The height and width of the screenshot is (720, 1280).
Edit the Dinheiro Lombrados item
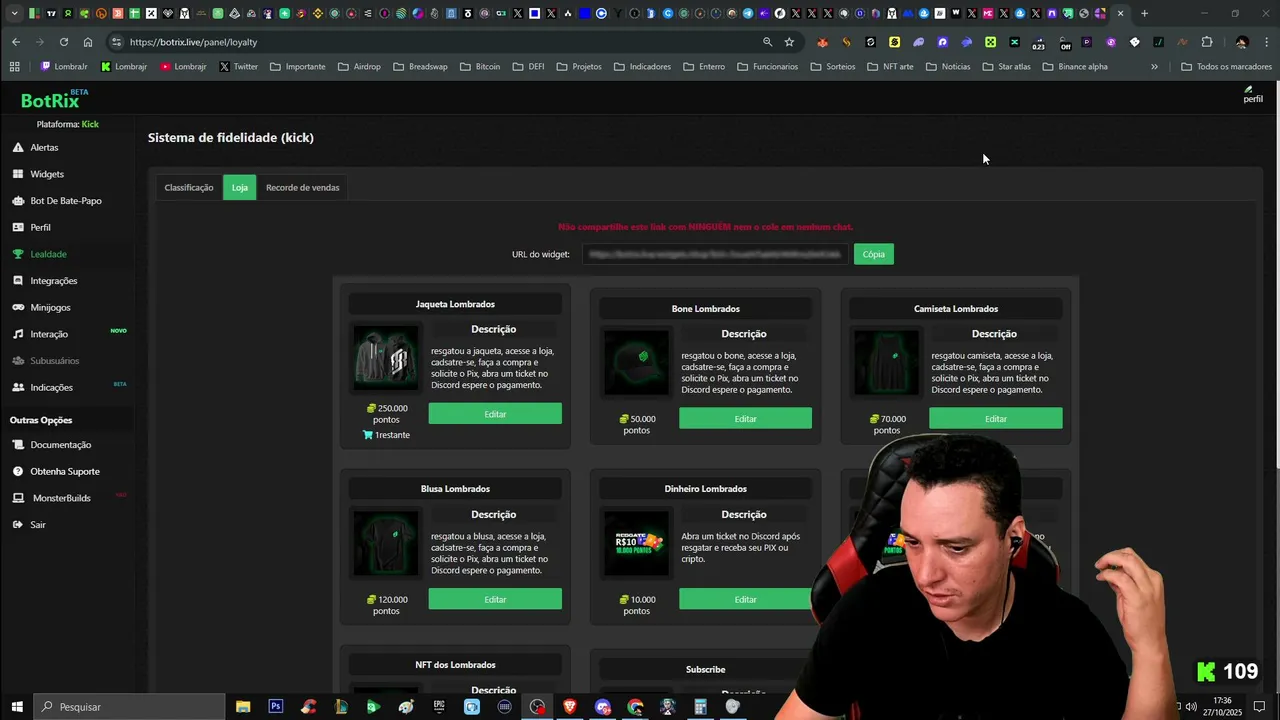coord(745,599)
